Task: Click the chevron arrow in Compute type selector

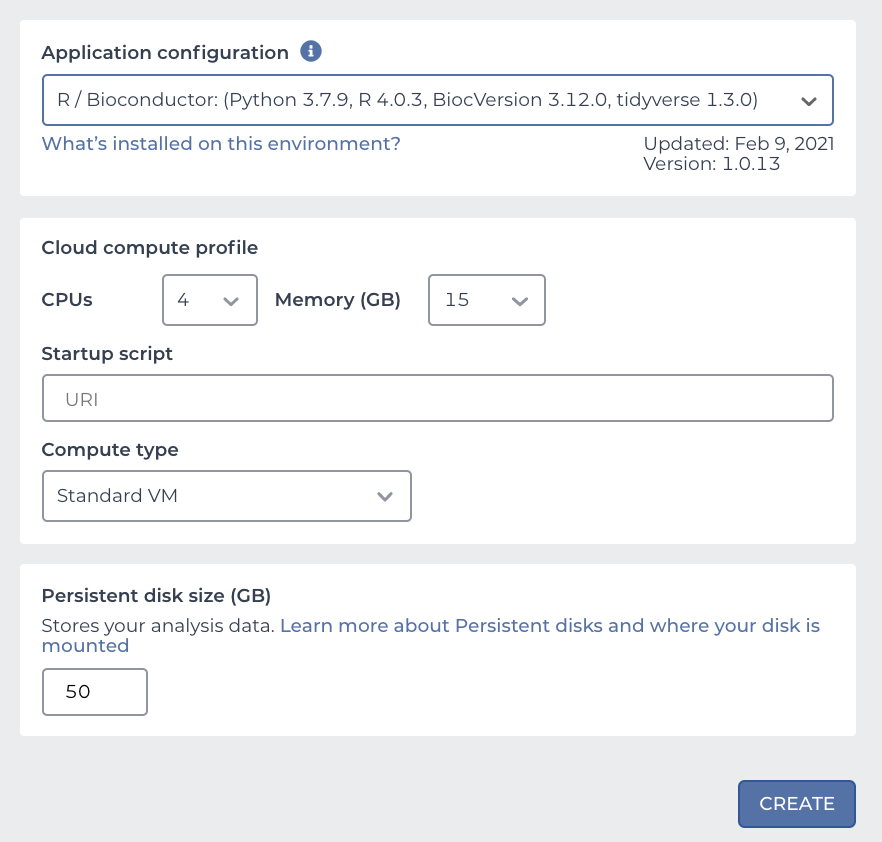Action: pos(385,496)
